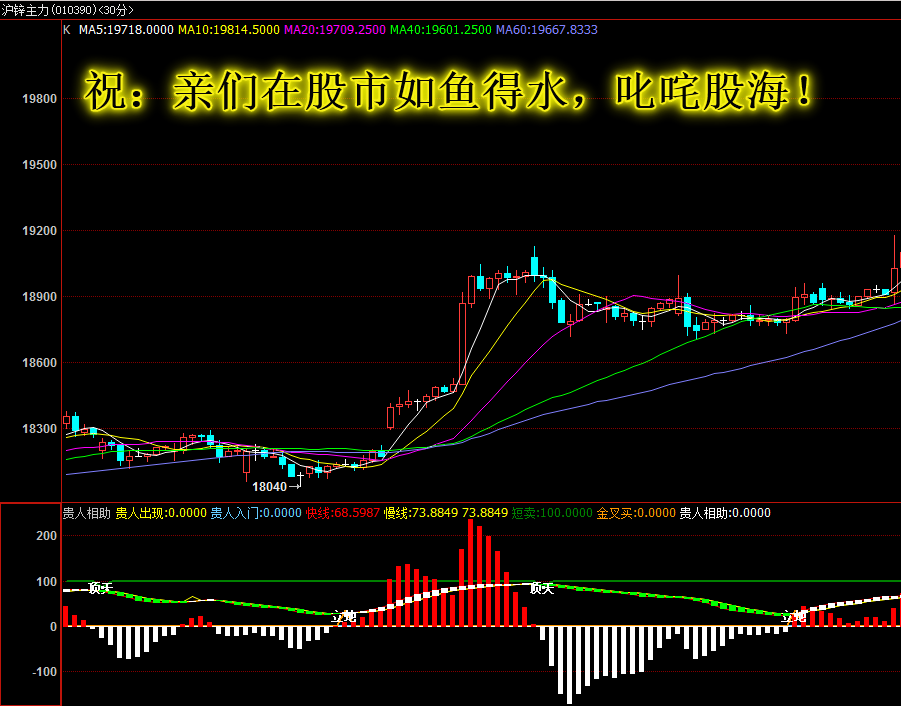Select the yellow 贵人出现:0.0000 label
901x706 pixels.
coord(161,513)
